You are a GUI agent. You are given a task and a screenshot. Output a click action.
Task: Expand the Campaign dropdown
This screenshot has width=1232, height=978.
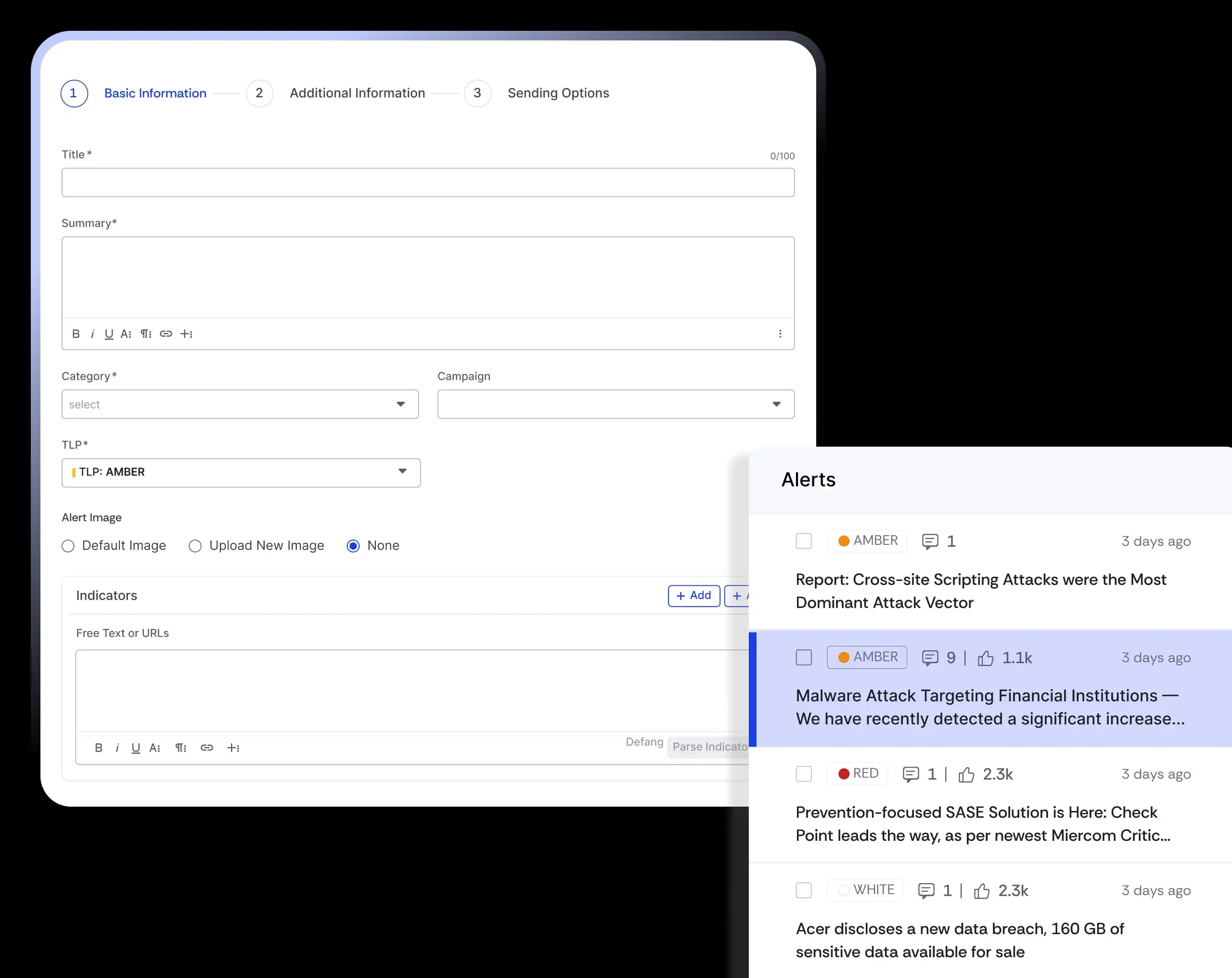pyautogui.click(x=616, y=404)
